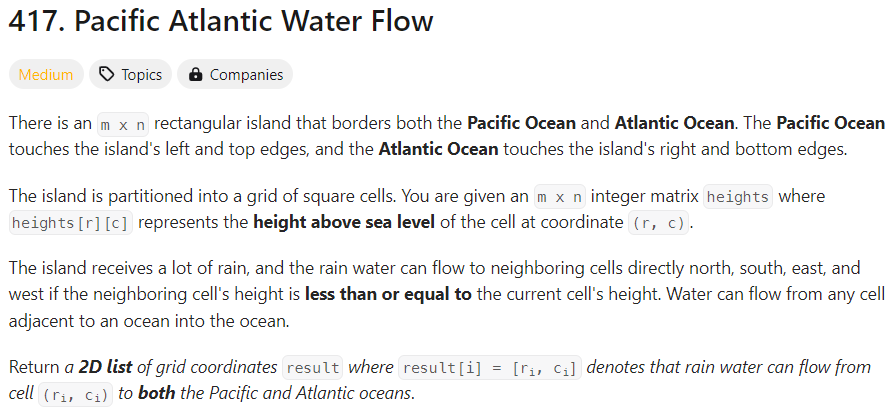Click the m x n code before 'integer matrix'
The width and height of the screenshot is (896, 413).
pyautogui.click(x=560, y=197)
